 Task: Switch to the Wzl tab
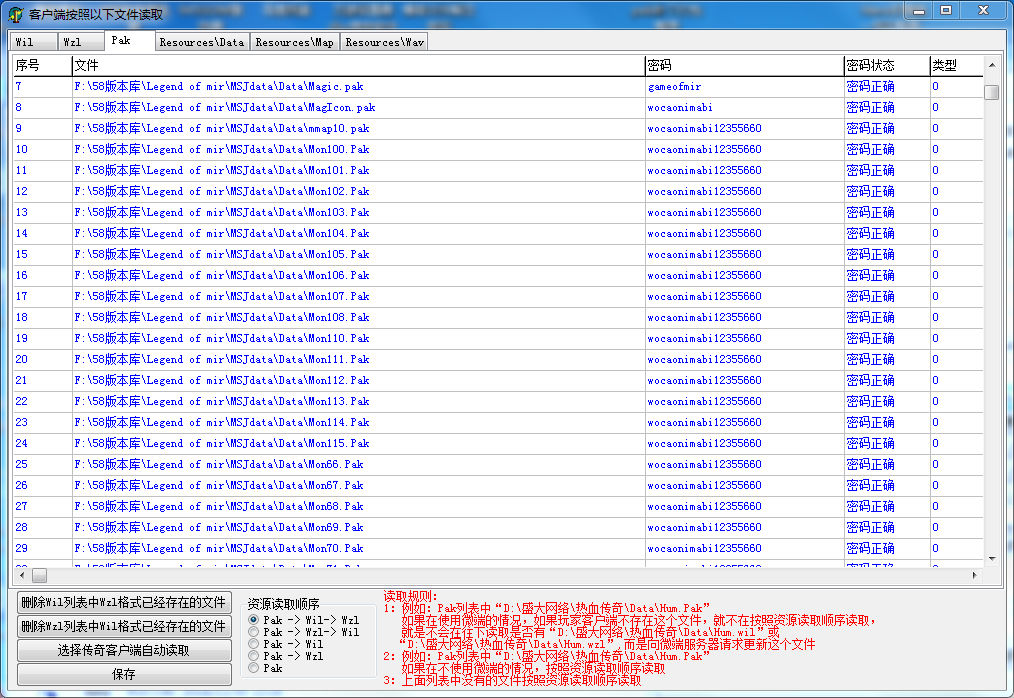pos(81,41)
